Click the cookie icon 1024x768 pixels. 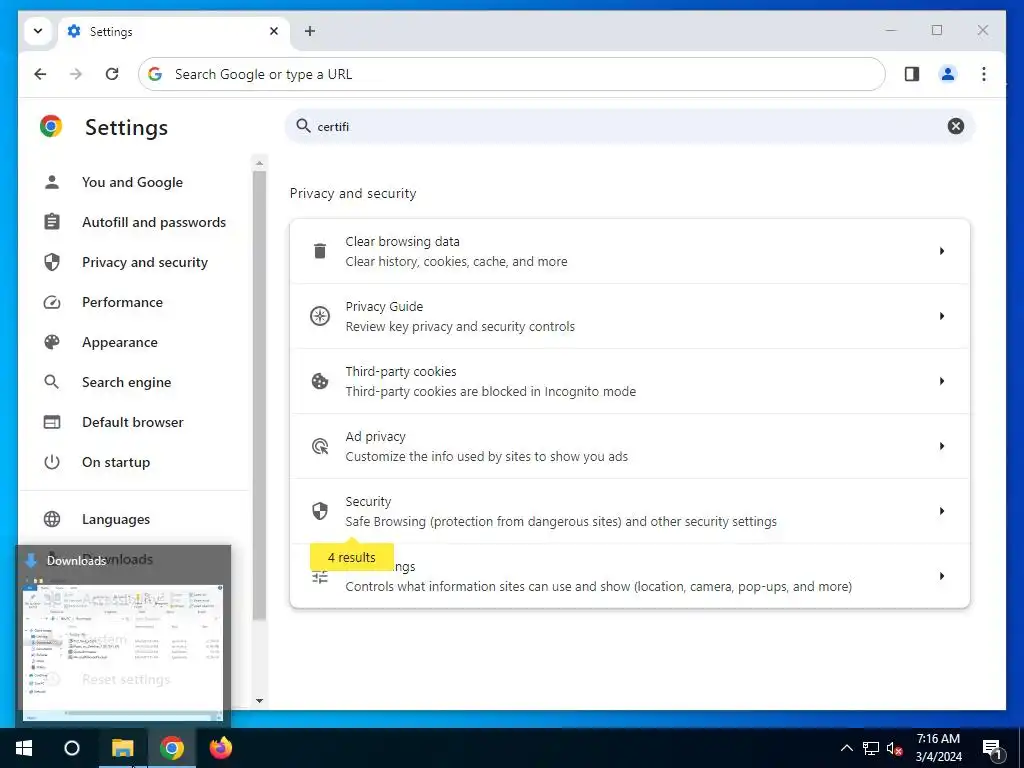point(320,381)
